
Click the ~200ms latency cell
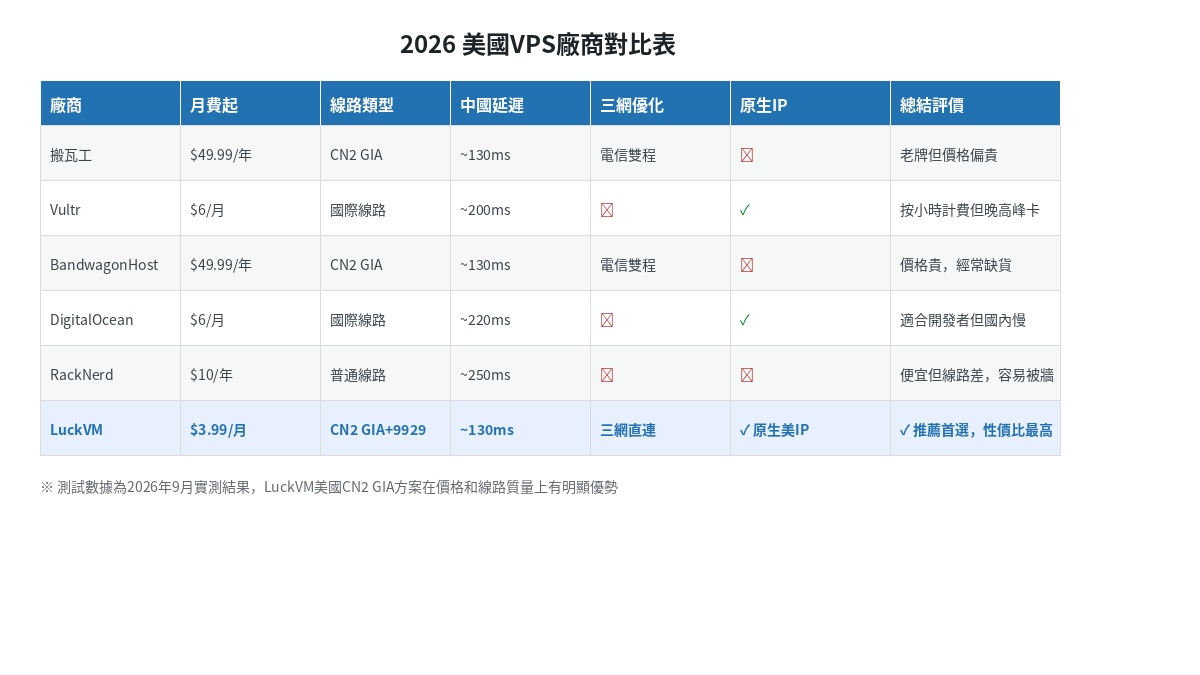(x=521, y=209)
